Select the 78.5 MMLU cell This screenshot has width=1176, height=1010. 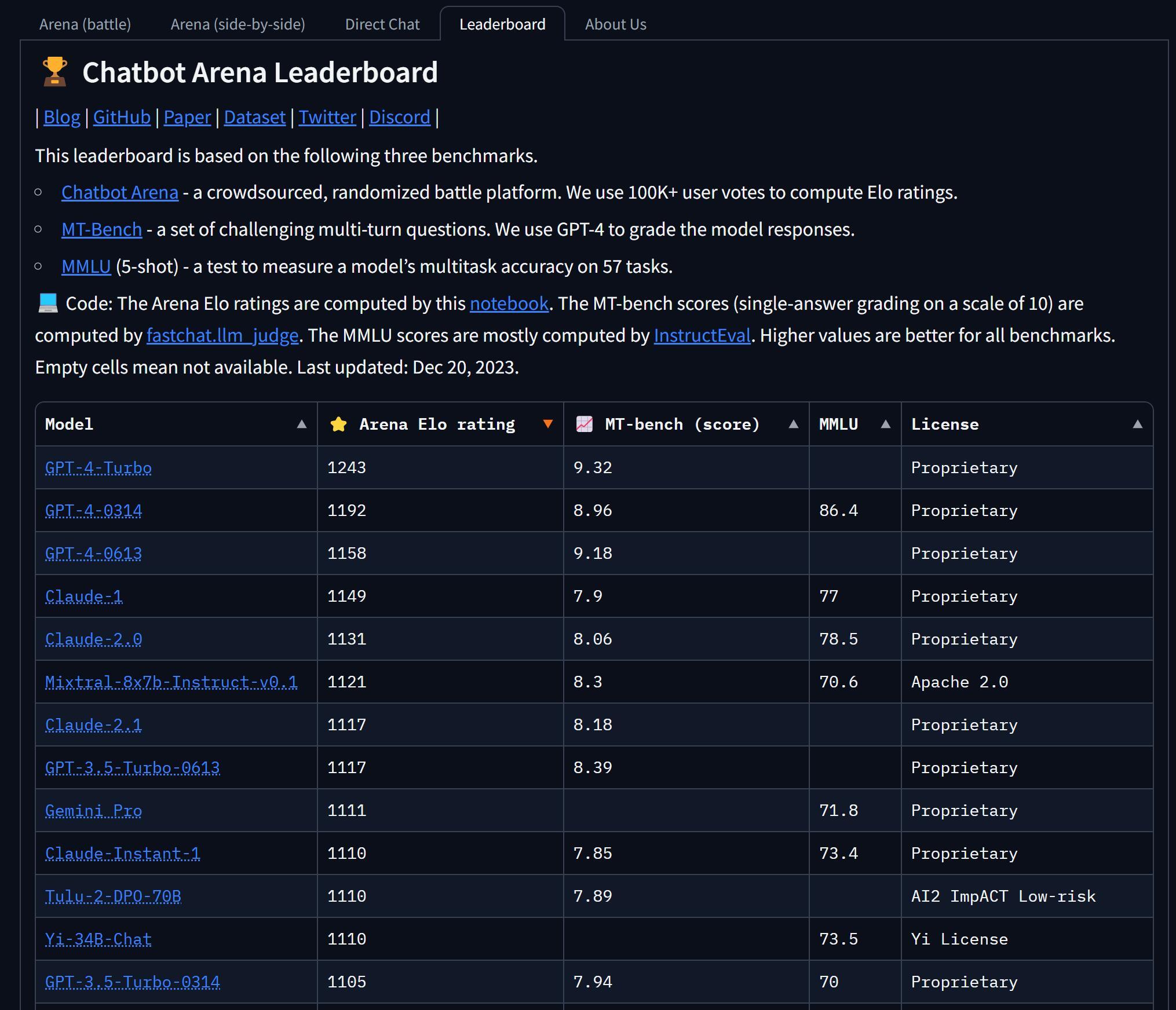click(855, 639)
